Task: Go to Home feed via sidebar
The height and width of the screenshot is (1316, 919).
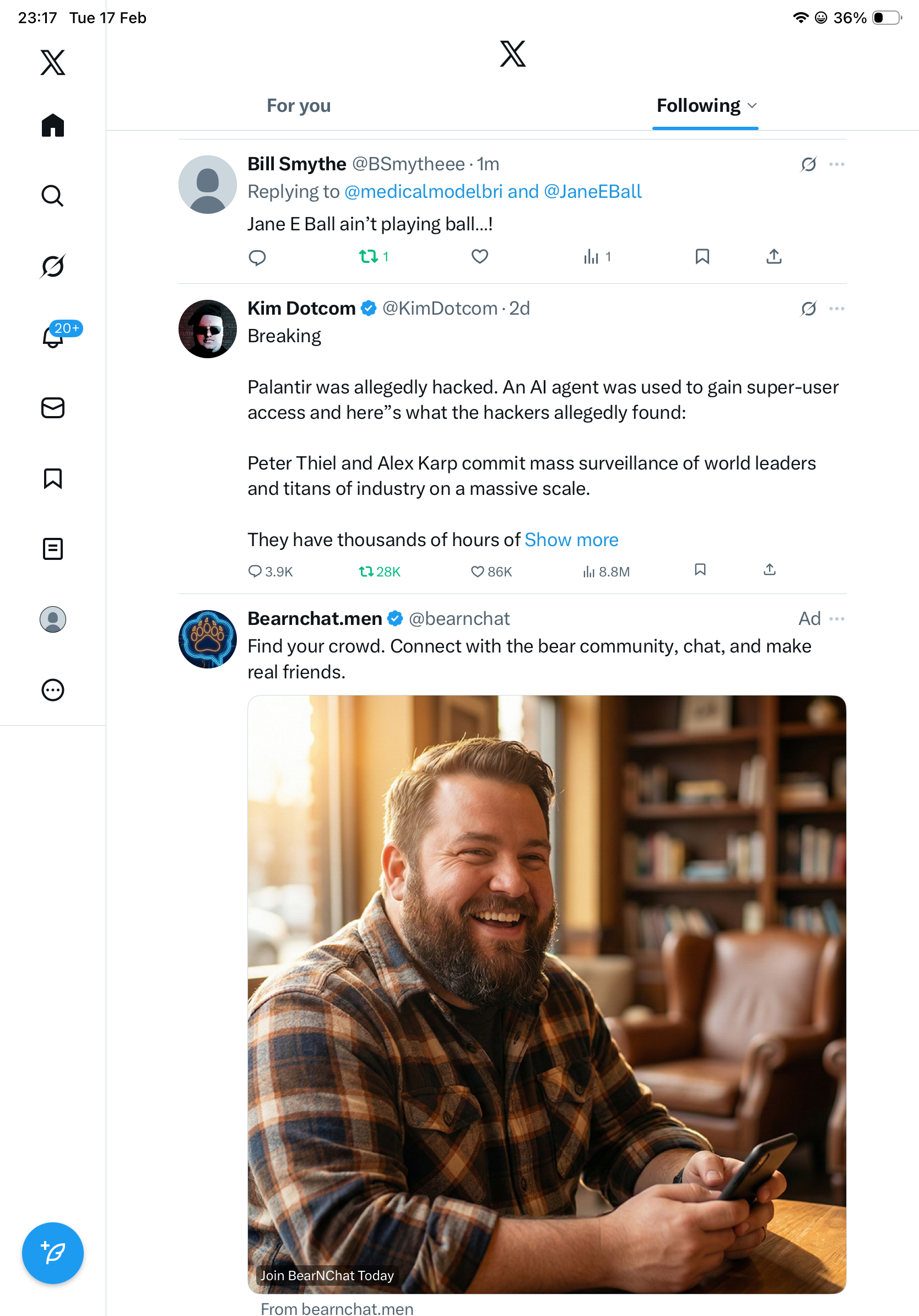Action: (x=52, y=126)
